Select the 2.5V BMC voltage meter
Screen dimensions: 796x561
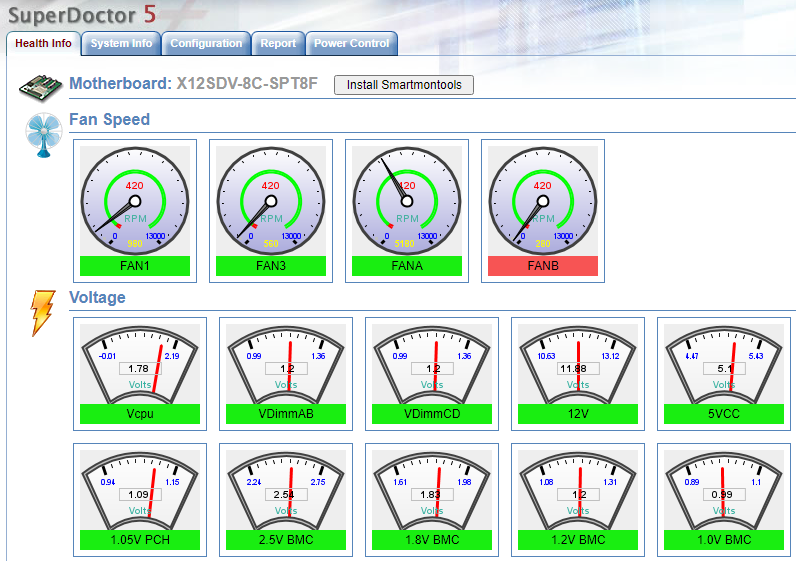[x=286, y=490]
